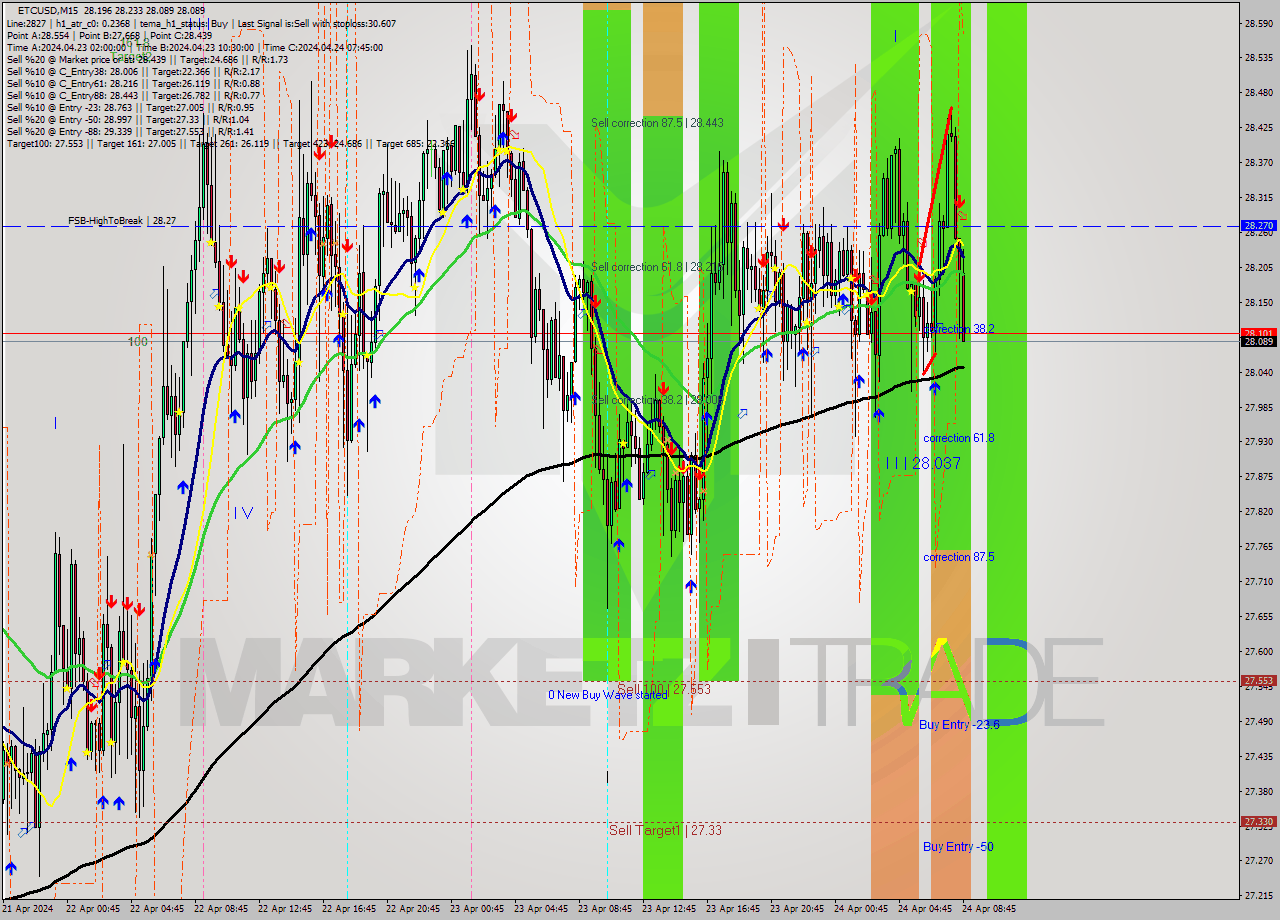Click the 27.600 price axis value
The width and height of the screenshot is (1280, 920).
(1258, 651)
